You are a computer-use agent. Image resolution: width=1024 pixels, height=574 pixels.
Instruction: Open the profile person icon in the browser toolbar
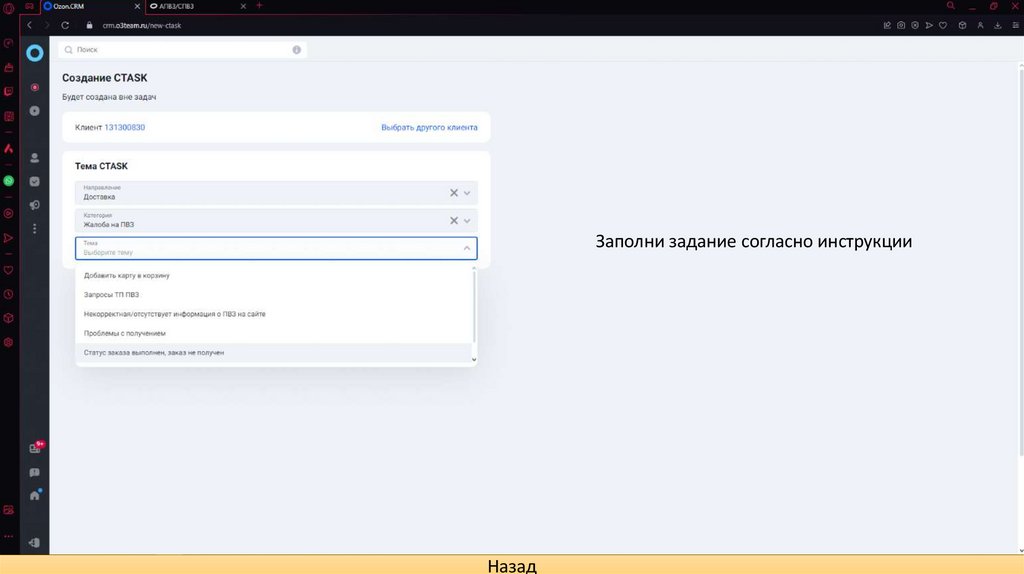980,25
